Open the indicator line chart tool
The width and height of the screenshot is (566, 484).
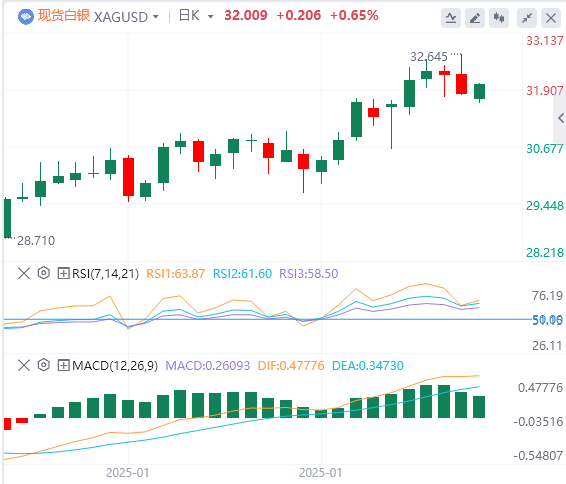(x=451, y=17)
